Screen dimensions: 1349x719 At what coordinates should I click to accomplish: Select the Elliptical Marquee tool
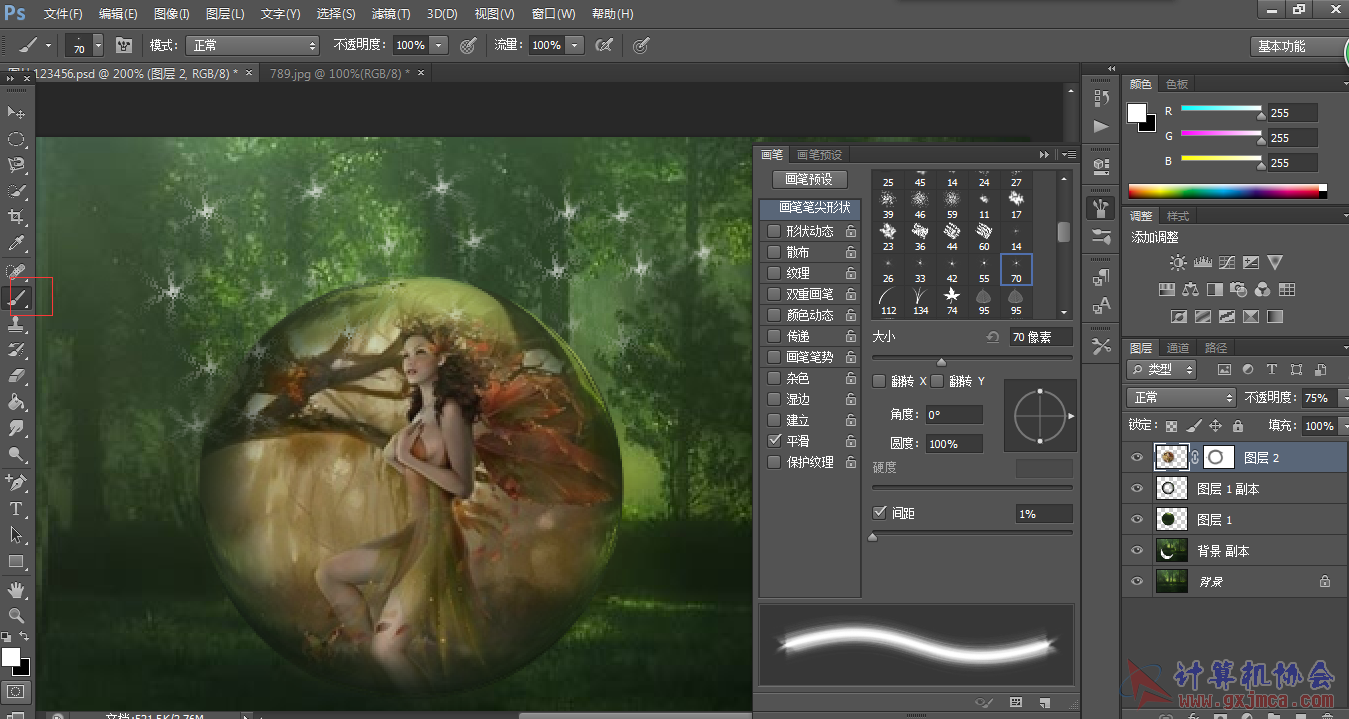17,139
